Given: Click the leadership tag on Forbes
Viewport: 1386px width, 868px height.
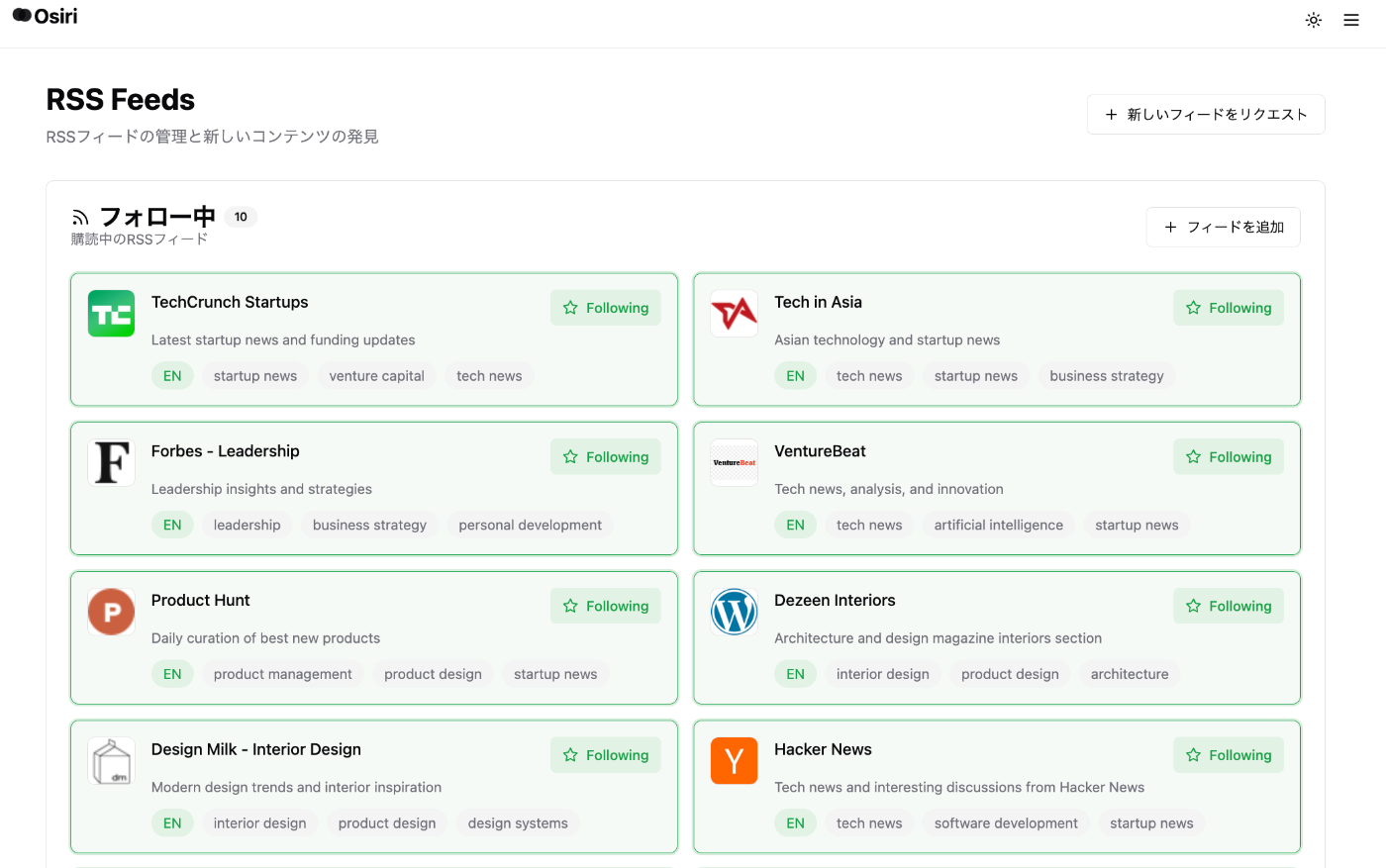Looking at the screenshot, I should point(247,526).
